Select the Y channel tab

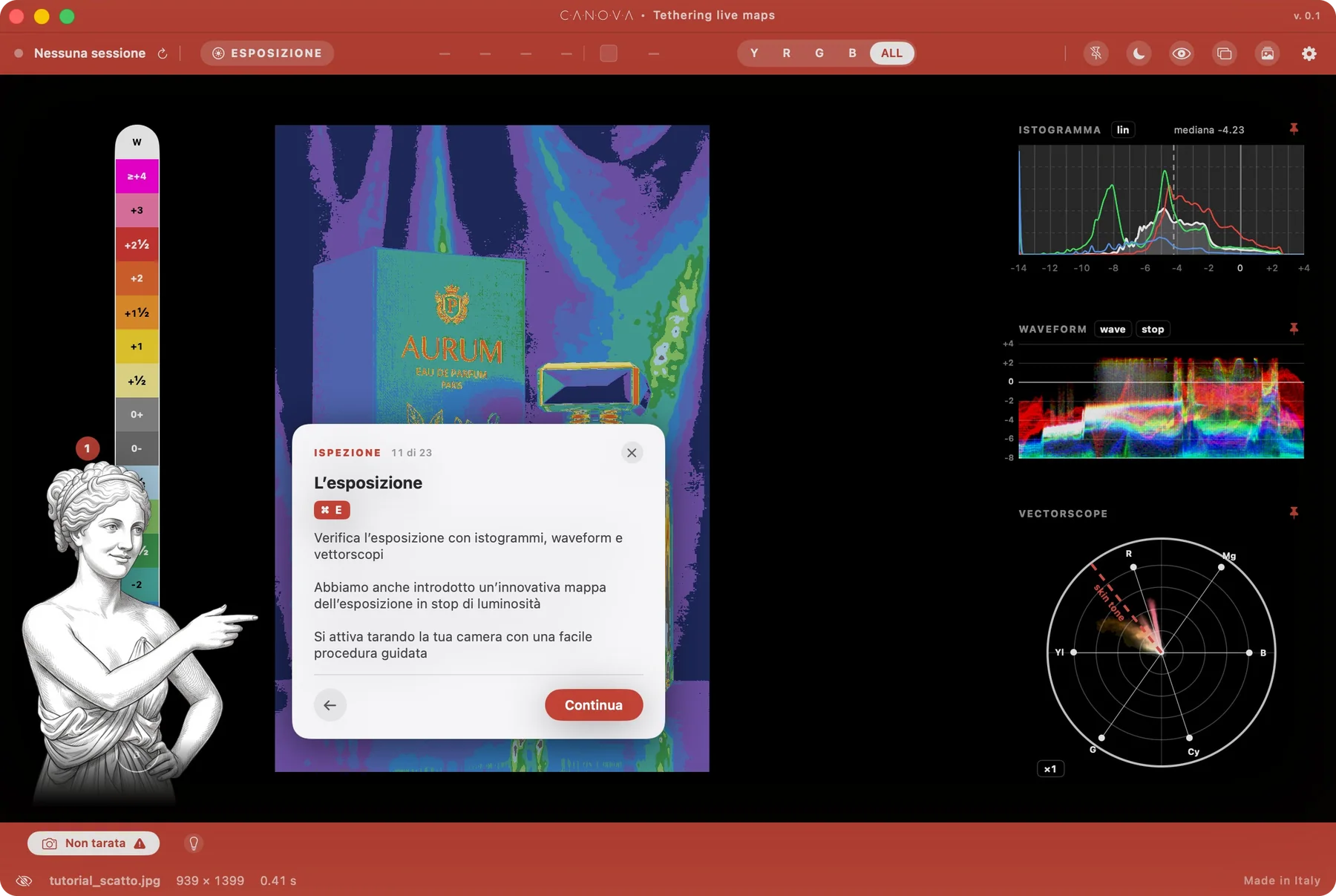(754, 53)
